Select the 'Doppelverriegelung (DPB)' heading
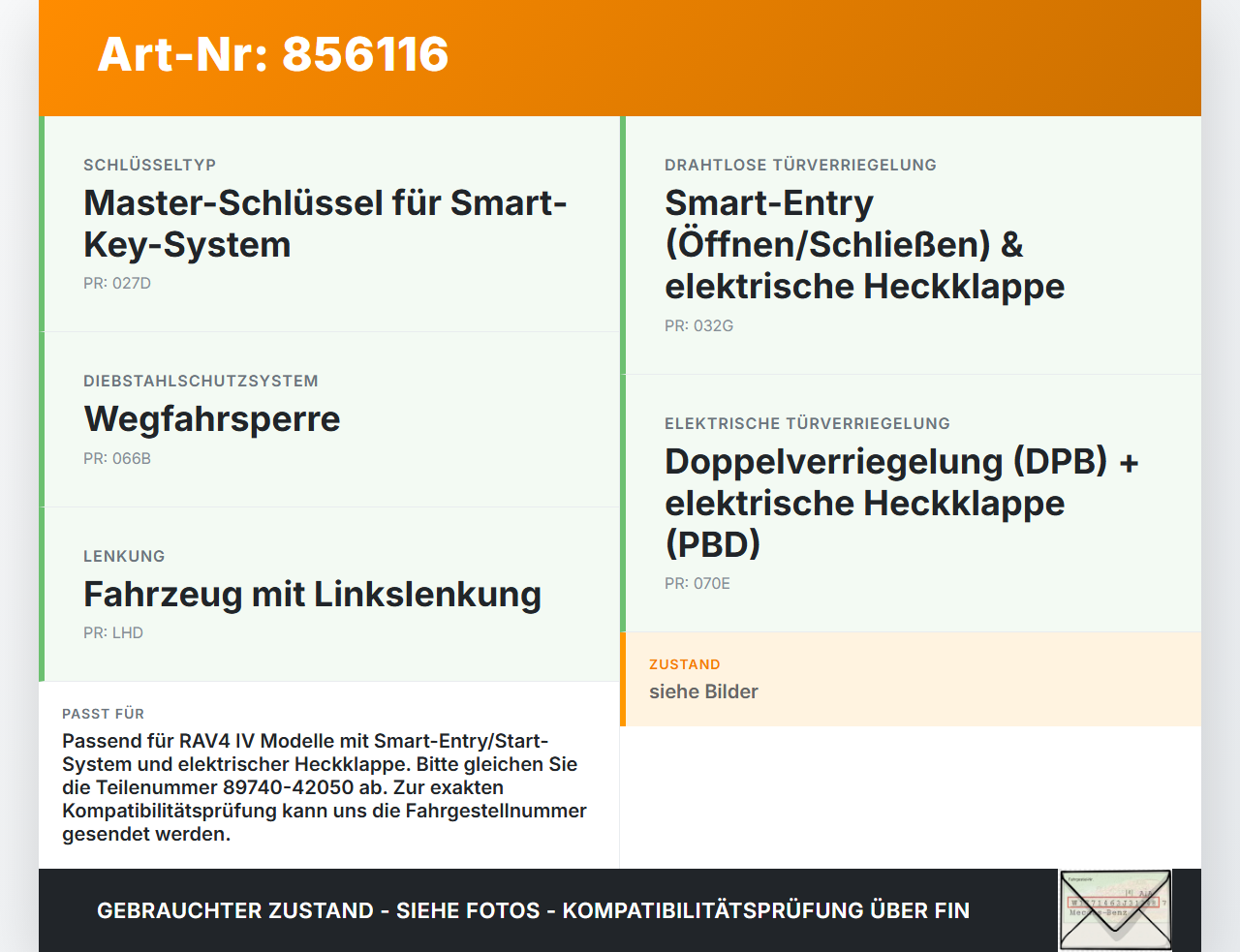Screen dimensions: 1240x952 click(901, 503)
